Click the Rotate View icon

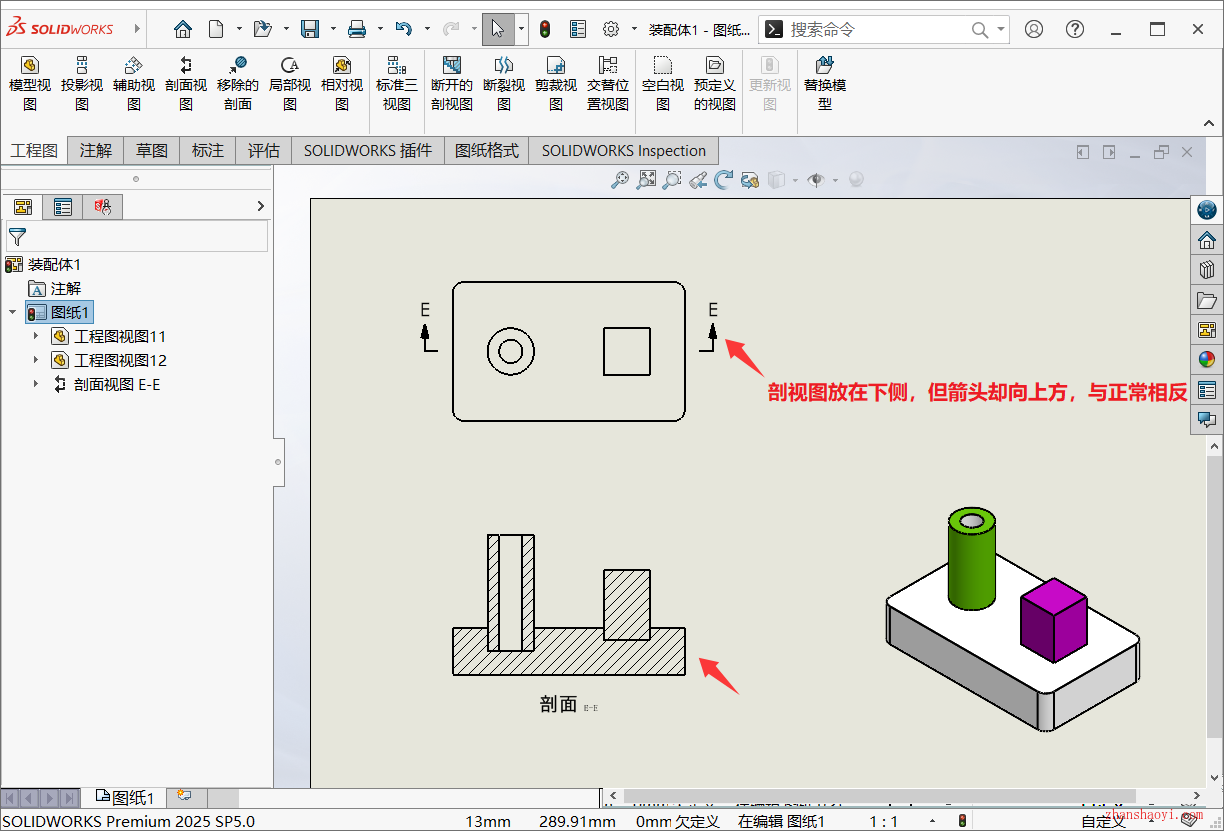click(x=724, y=180)
